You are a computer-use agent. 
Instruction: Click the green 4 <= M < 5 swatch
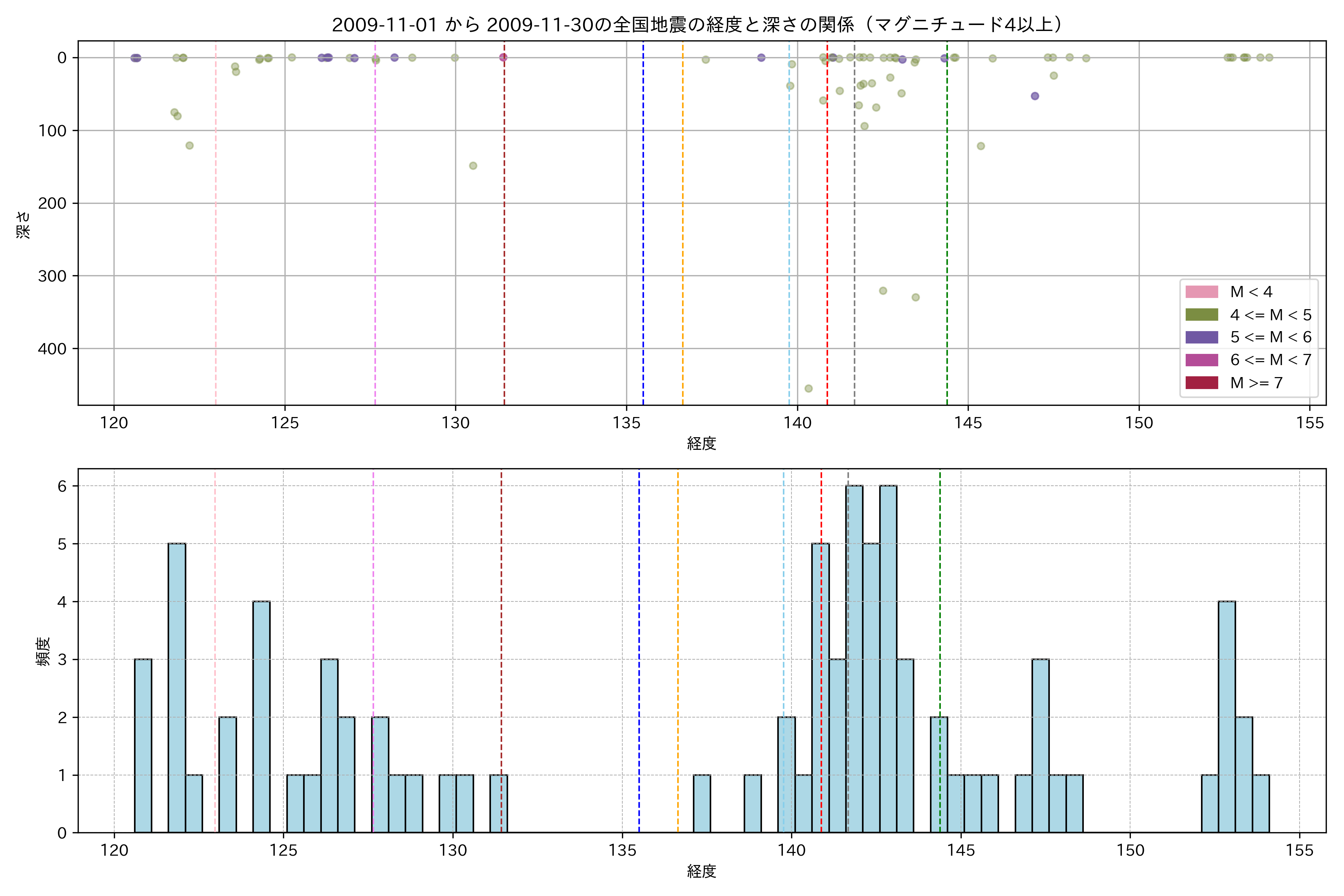pos(1202,315)
